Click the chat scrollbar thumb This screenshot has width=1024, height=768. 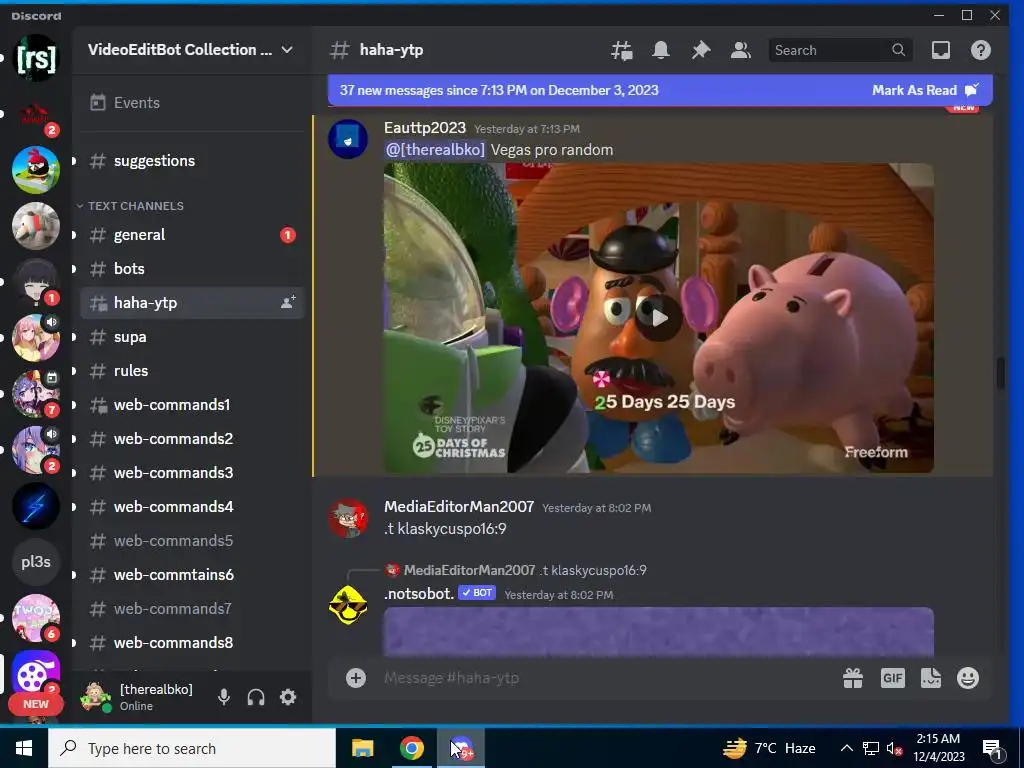pos(1000,373)
